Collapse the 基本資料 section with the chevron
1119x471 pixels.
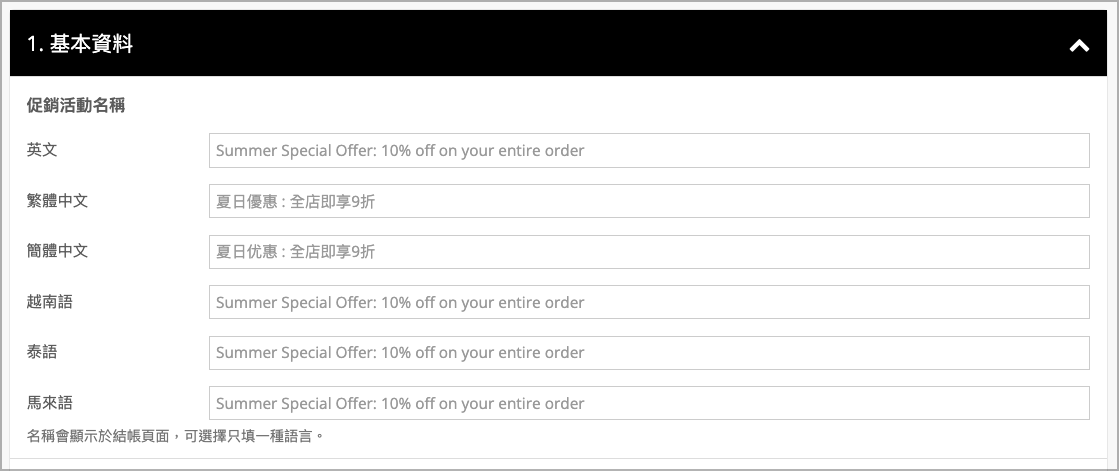1079,45
